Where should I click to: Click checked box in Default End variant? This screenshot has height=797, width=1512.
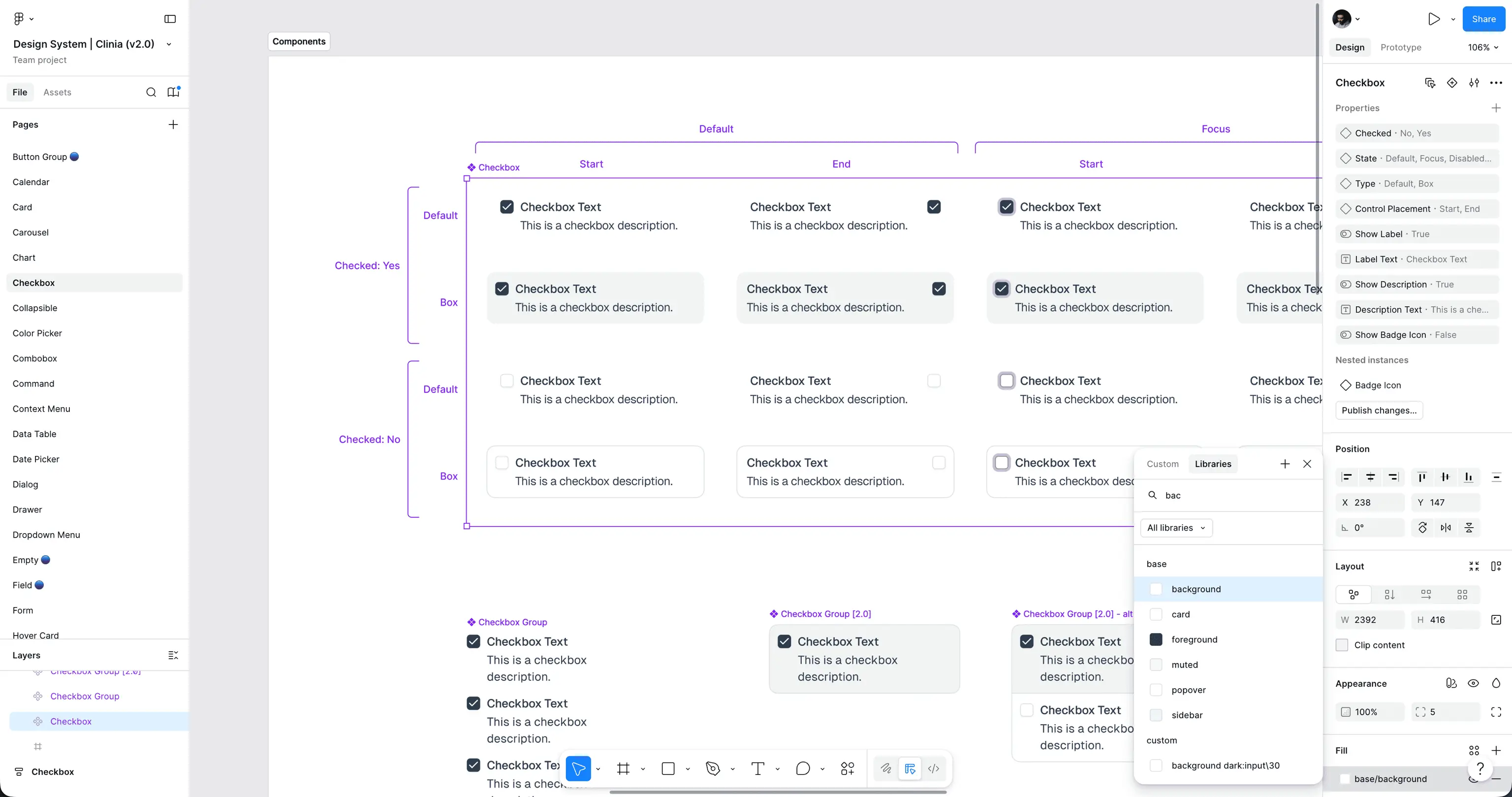(934, 207)
